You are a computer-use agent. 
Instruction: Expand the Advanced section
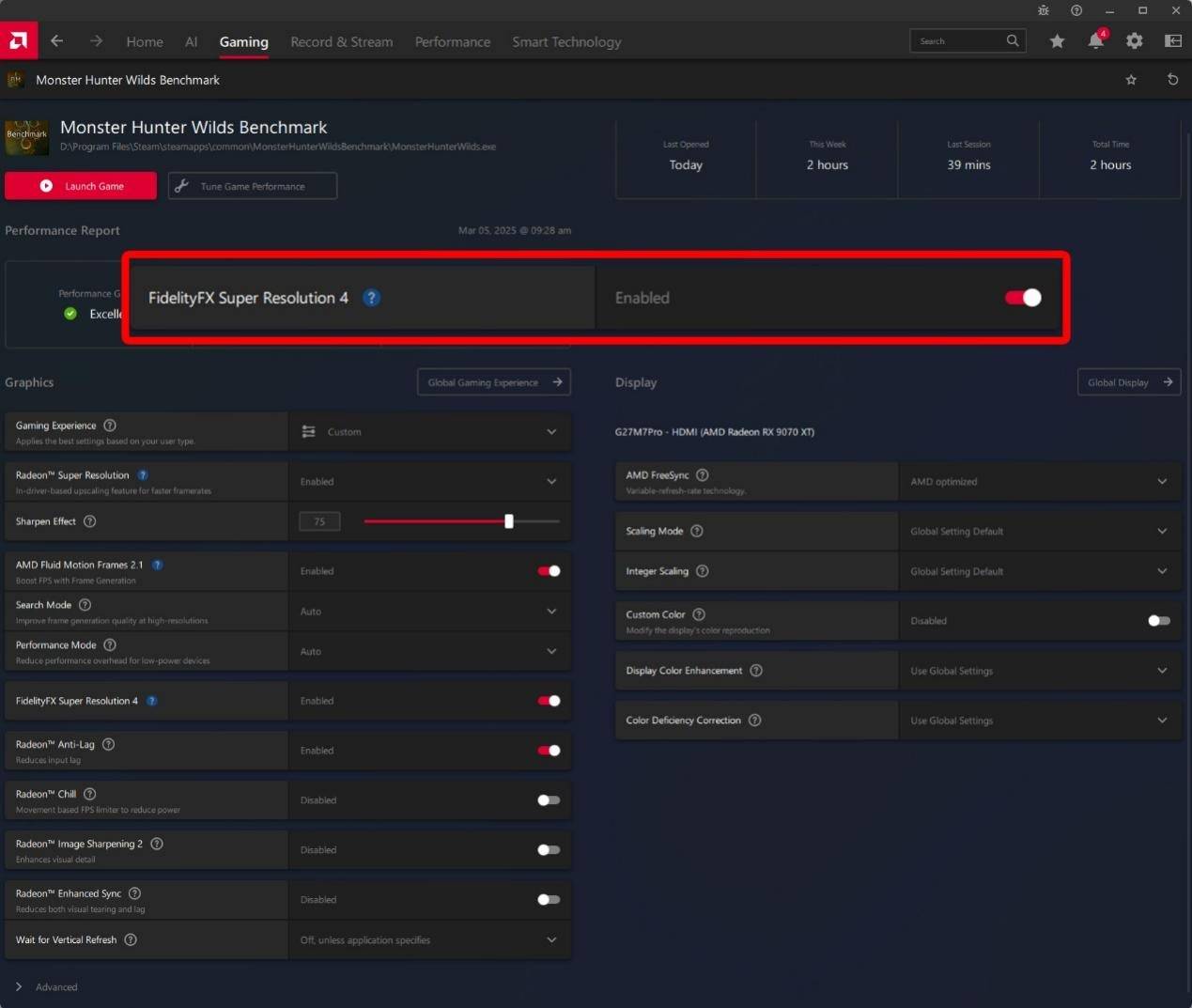[x=46, y=987]
